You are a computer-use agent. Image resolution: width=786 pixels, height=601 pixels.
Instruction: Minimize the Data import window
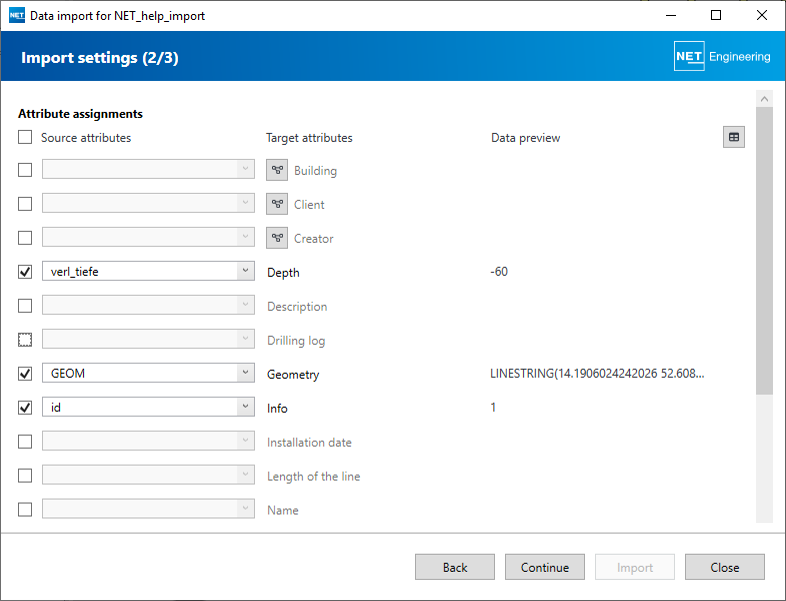click(x=671, y=16)
